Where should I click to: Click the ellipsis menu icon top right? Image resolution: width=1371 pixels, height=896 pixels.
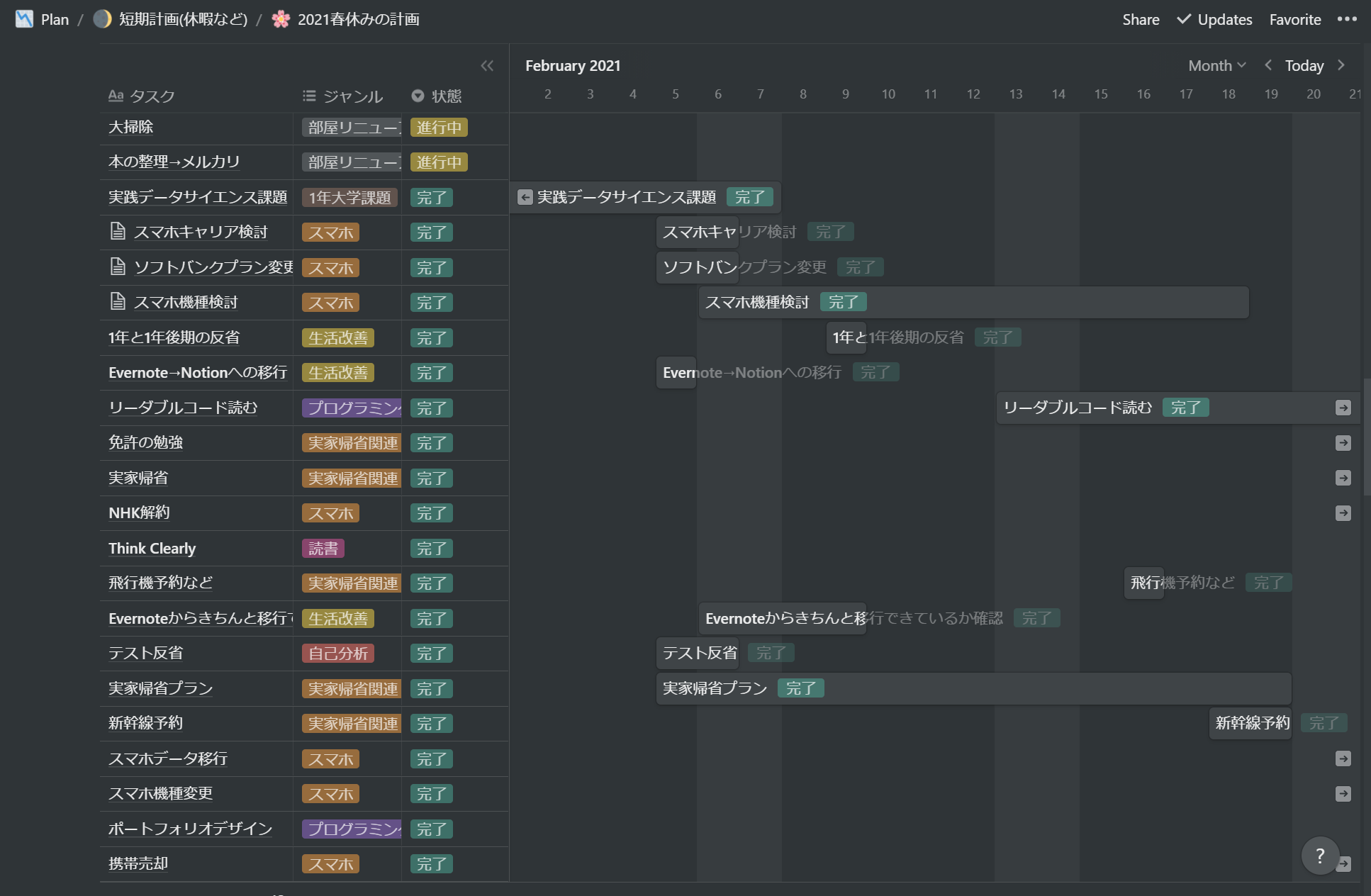tap(1347, 19)
